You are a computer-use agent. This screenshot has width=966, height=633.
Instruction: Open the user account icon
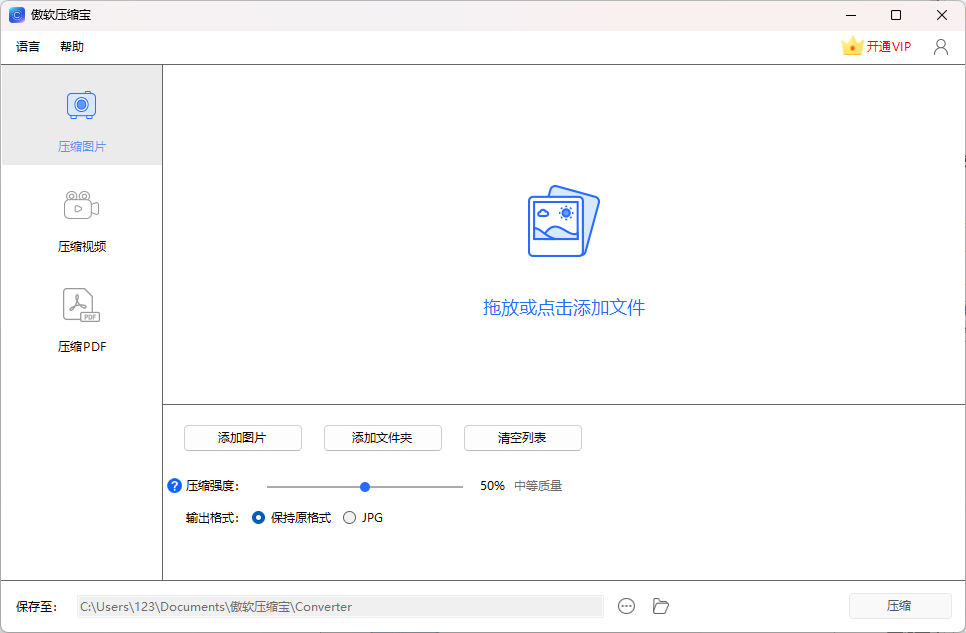(x=940, y=46)
